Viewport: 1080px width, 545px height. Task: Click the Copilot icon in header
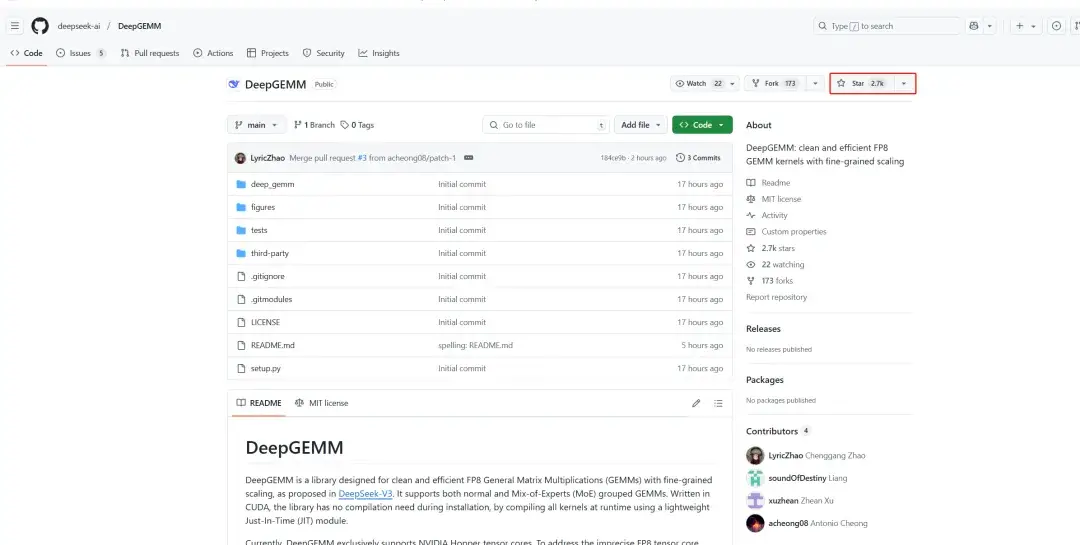click(x=974, y=26)
